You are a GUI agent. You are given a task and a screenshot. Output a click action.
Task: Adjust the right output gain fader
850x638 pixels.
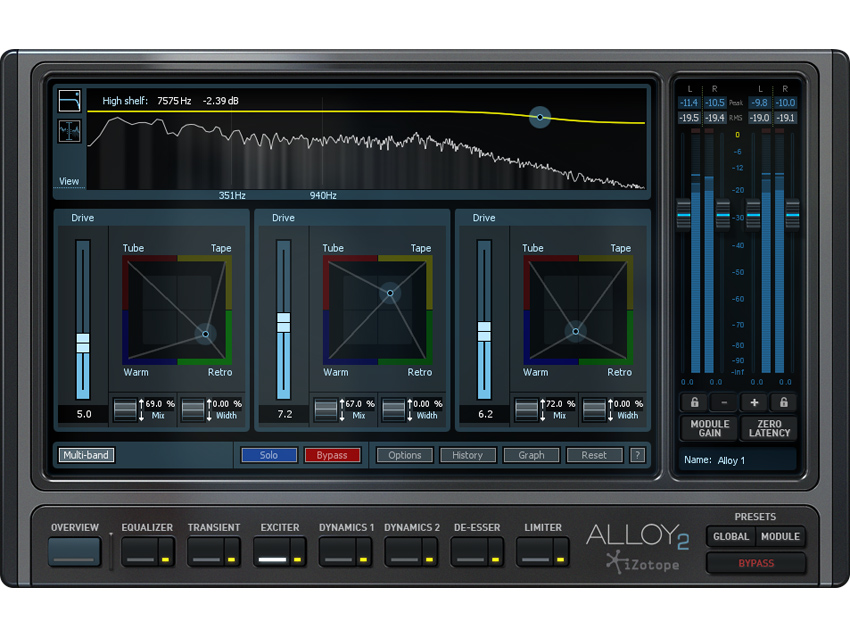point(793,215)
